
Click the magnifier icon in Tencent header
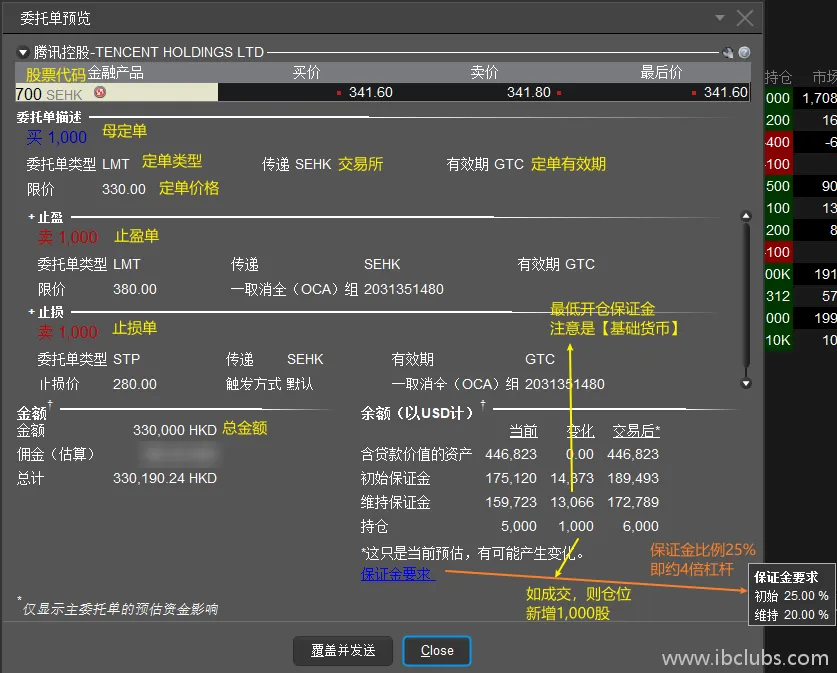tap(728, 52)
